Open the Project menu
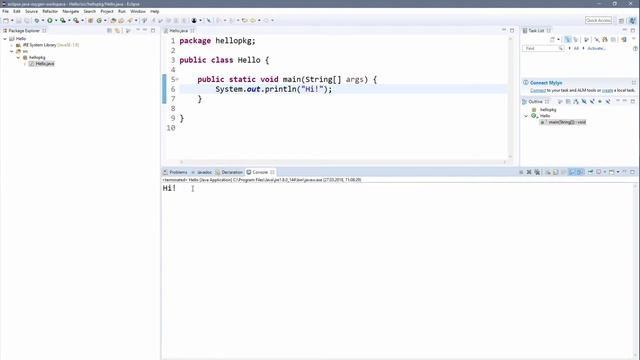 tap(107, 11)
